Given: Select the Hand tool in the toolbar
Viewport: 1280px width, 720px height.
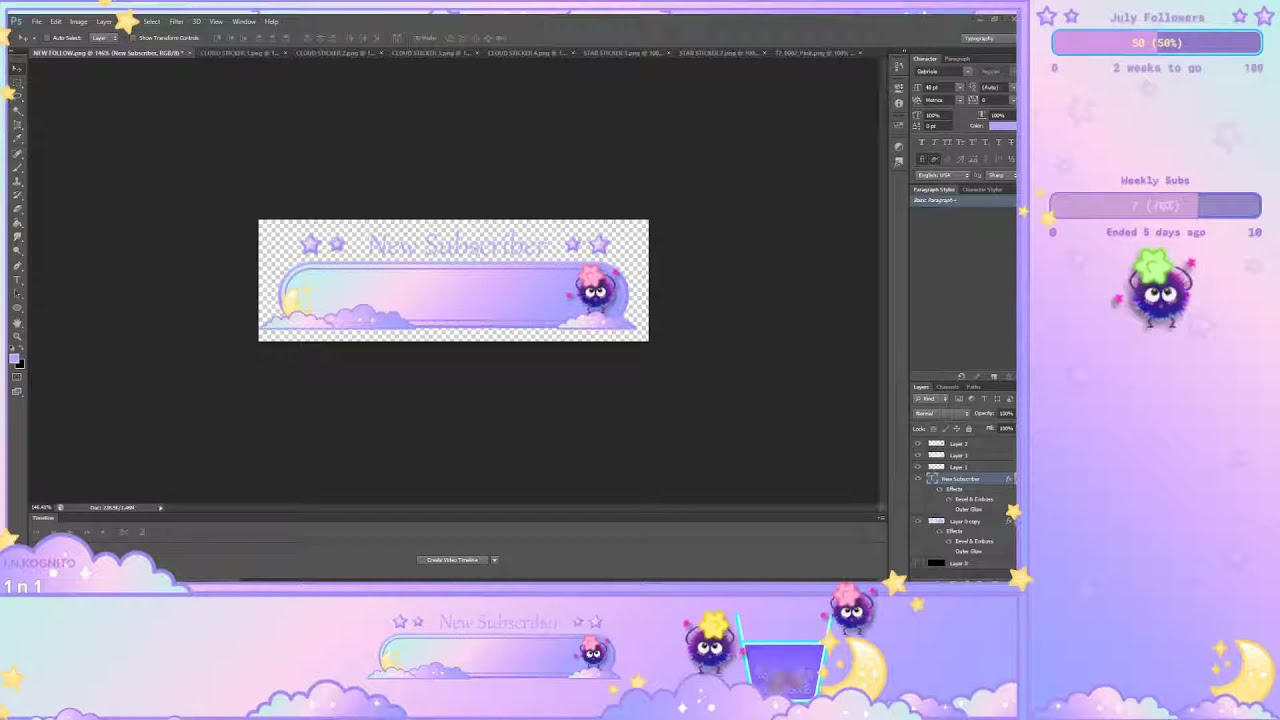Looking at the screenshot, I should (17, 323).
